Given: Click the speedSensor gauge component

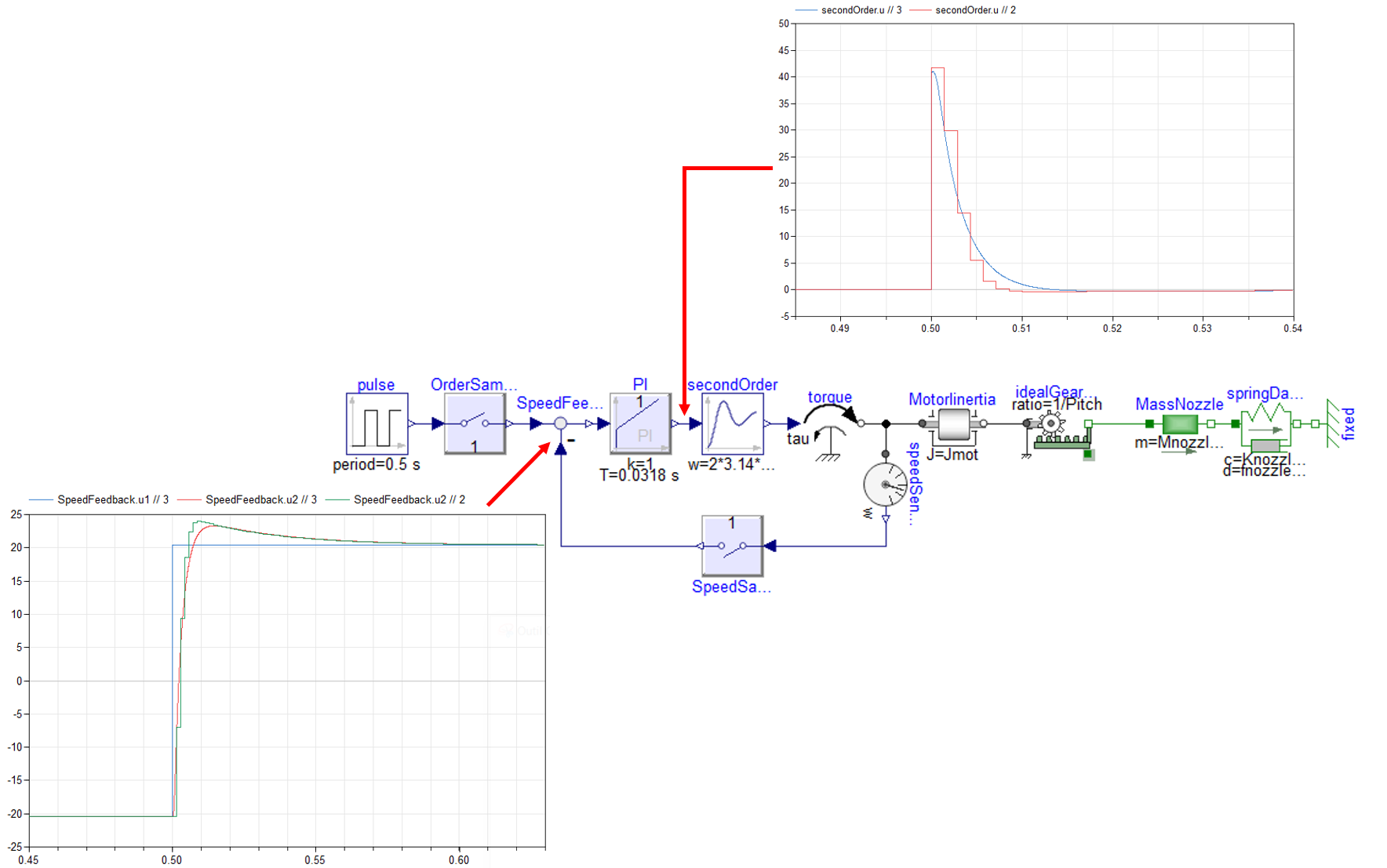Looking at the screenshot, I should tap(886, 485).
